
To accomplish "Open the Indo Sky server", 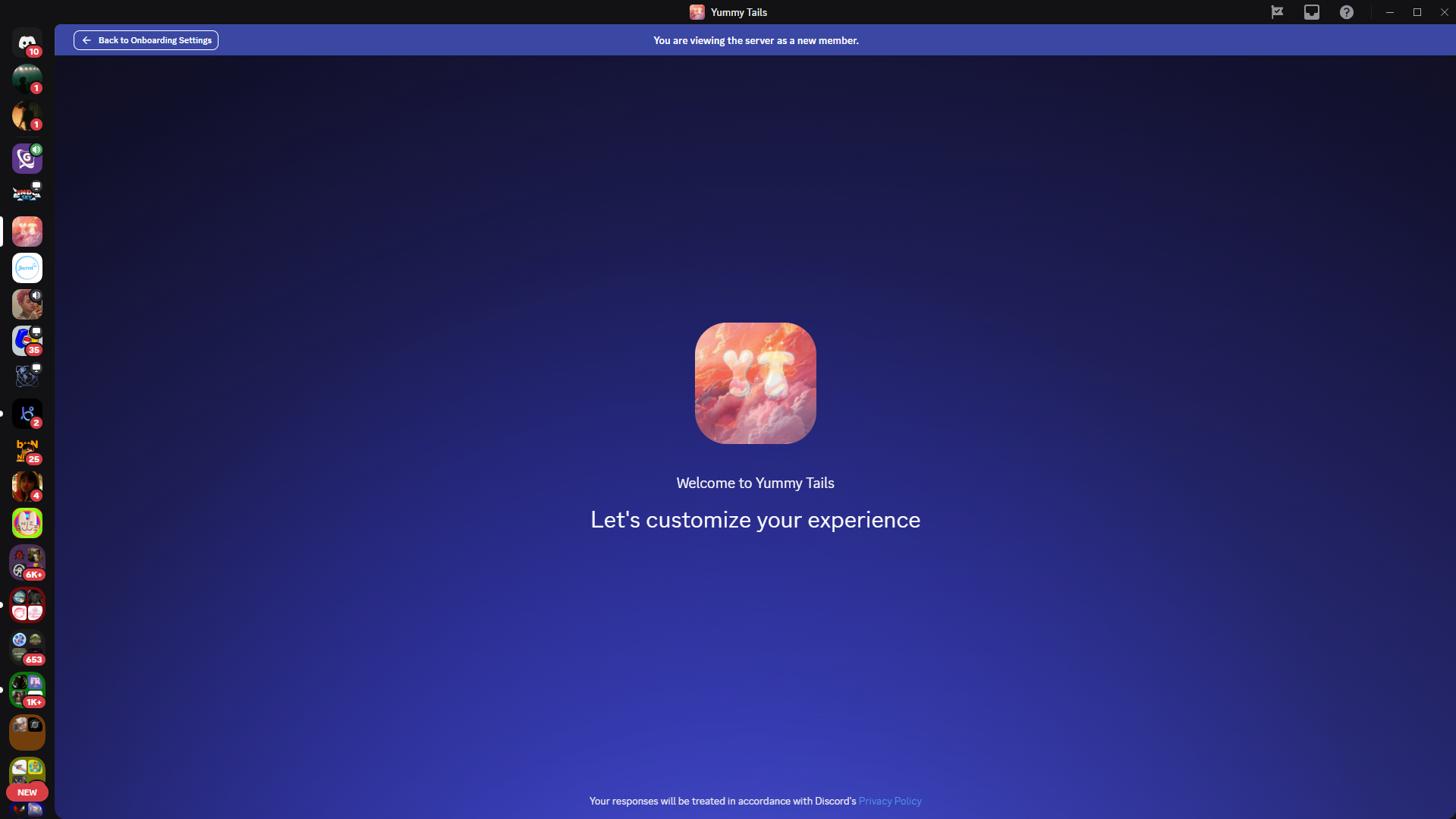I will [27, 195].
